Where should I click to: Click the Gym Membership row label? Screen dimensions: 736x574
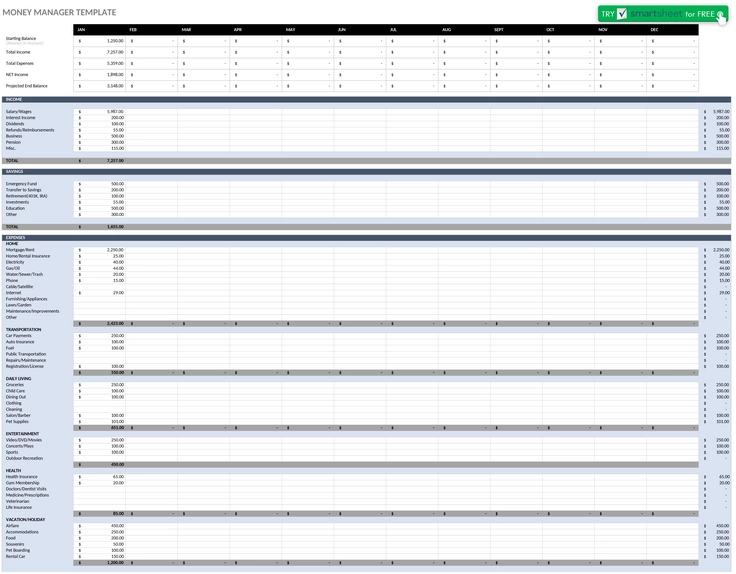[23, 483]
